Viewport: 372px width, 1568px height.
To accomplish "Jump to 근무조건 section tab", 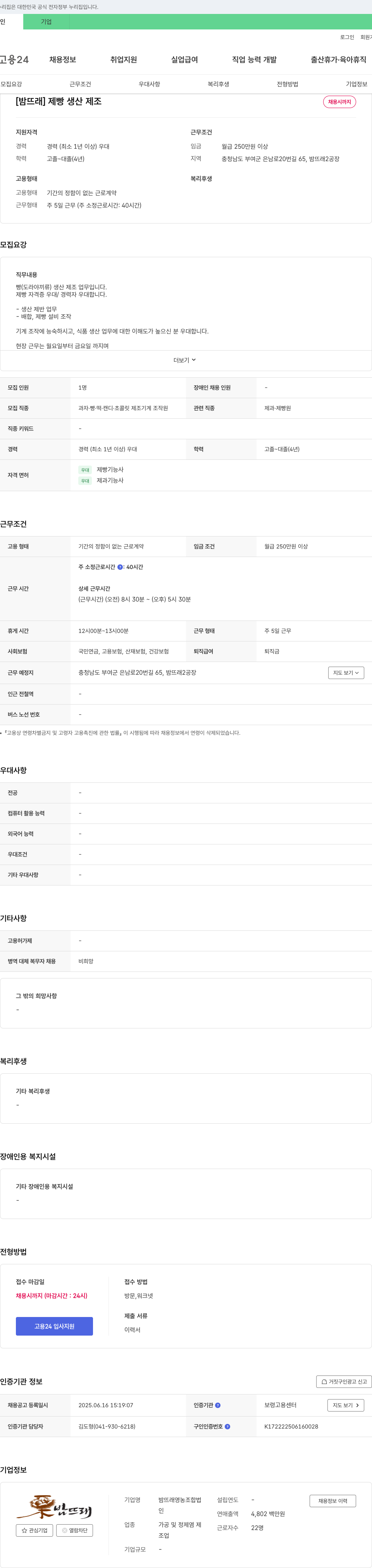I will click(x=80, y=84).
